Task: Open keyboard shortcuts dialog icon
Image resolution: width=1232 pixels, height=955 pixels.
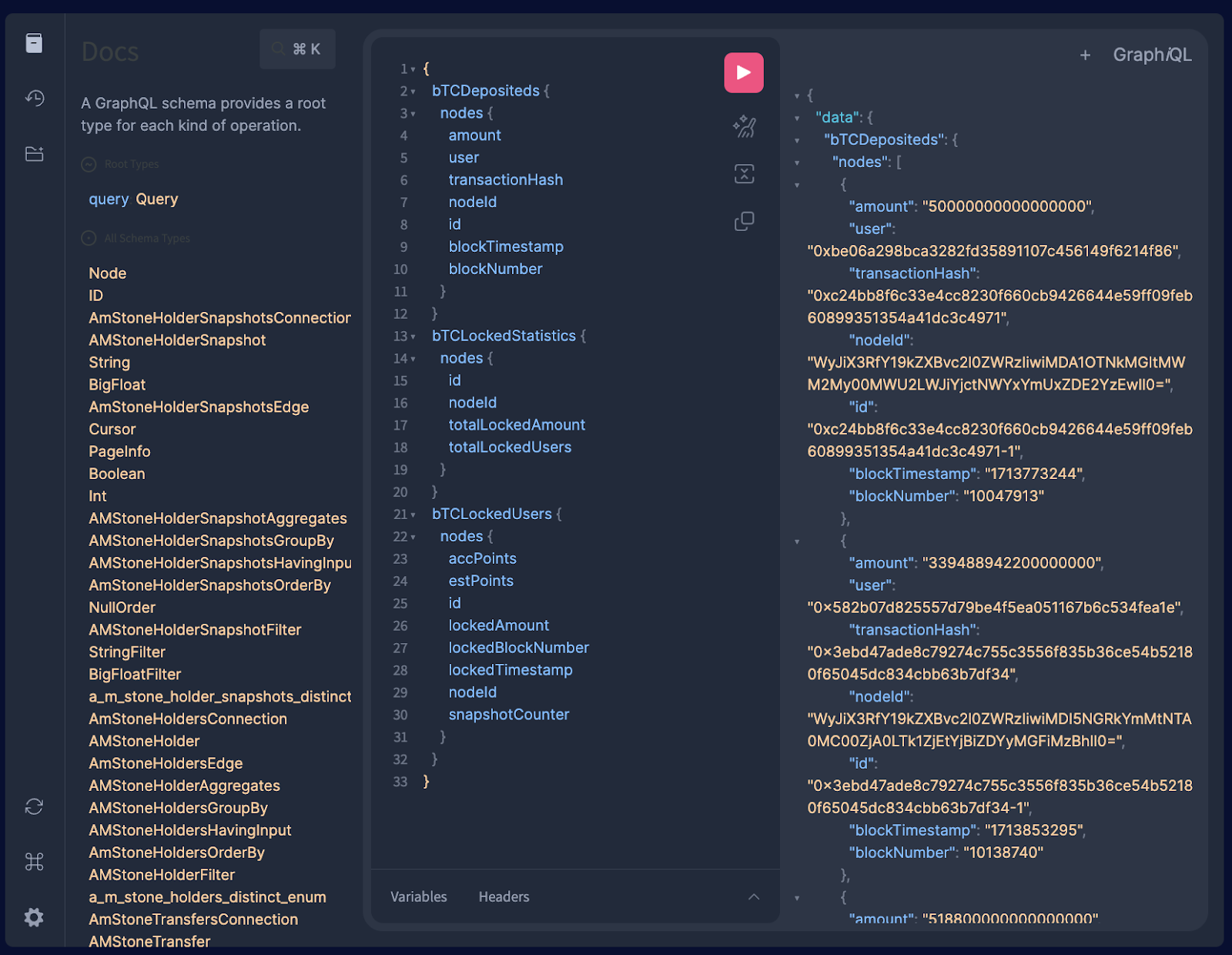Action: [x=34, y=862]
